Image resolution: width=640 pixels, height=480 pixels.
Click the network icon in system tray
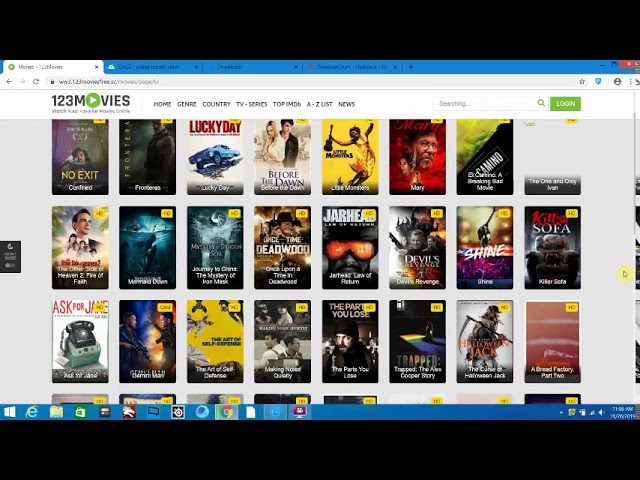pyautogui.click(x=592, y=413)
